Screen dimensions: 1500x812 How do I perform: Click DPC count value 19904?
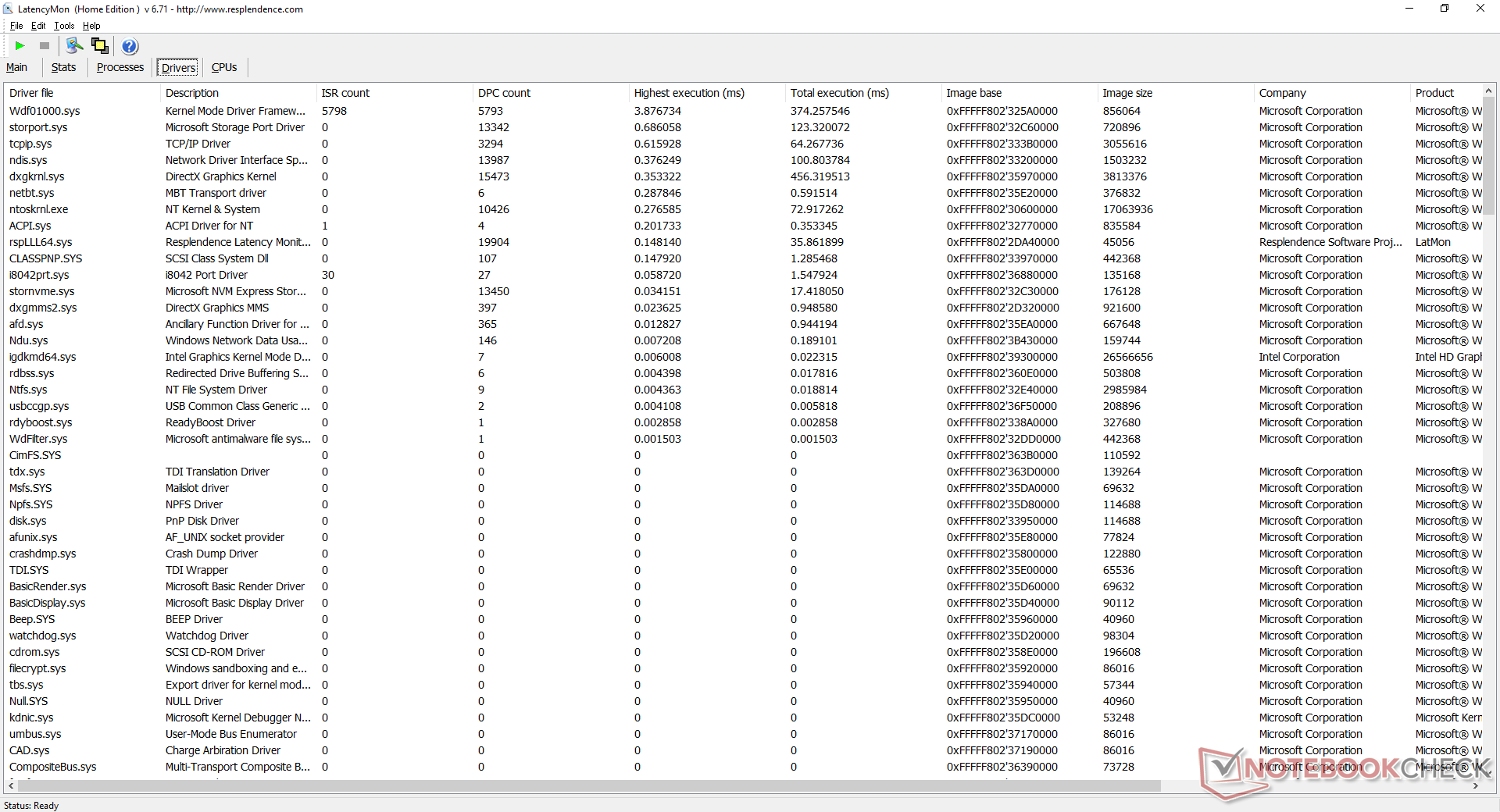pos(493,242)
